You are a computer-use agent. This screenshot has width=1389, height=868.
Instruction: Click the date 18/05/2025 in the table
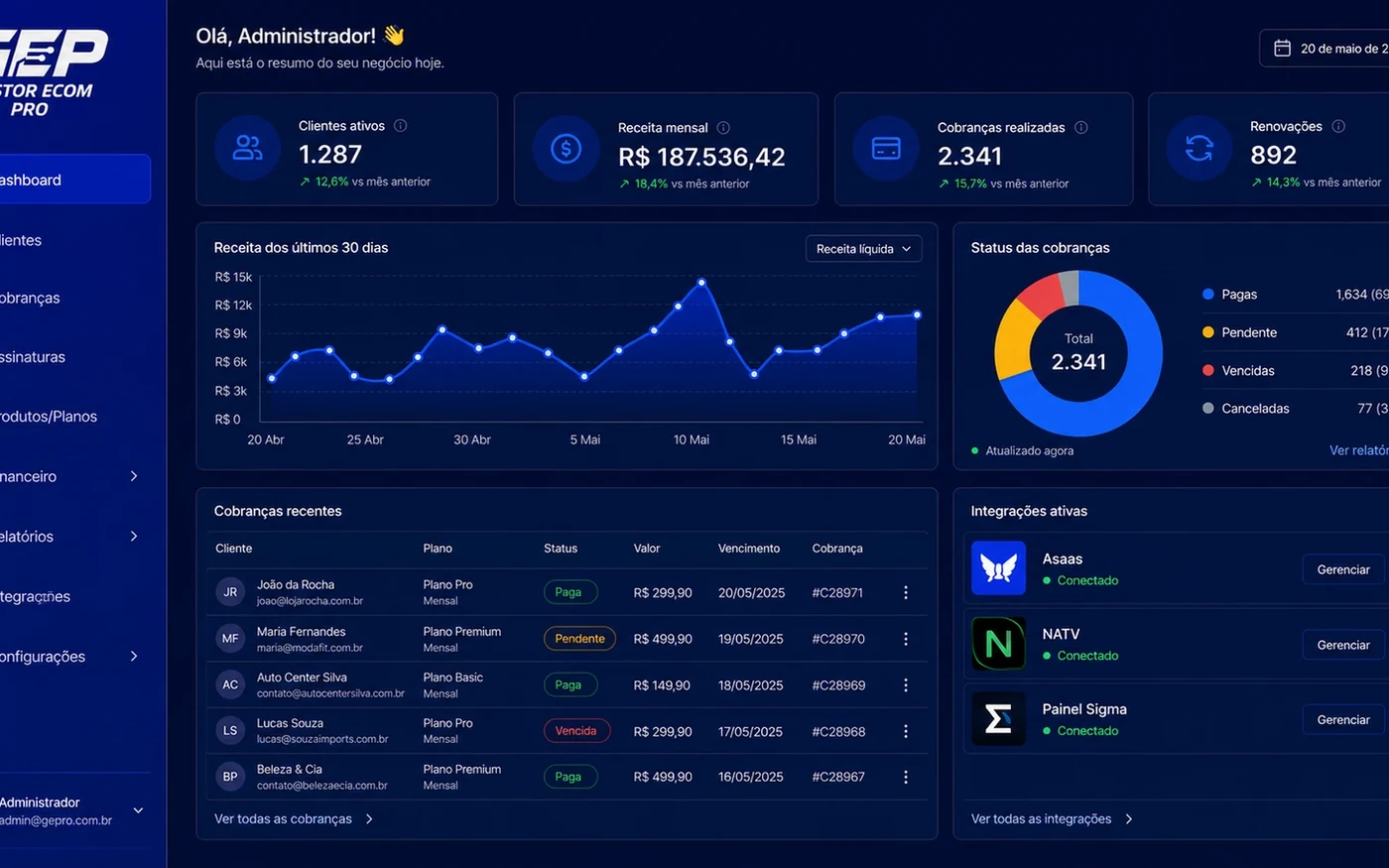[751, 685]
